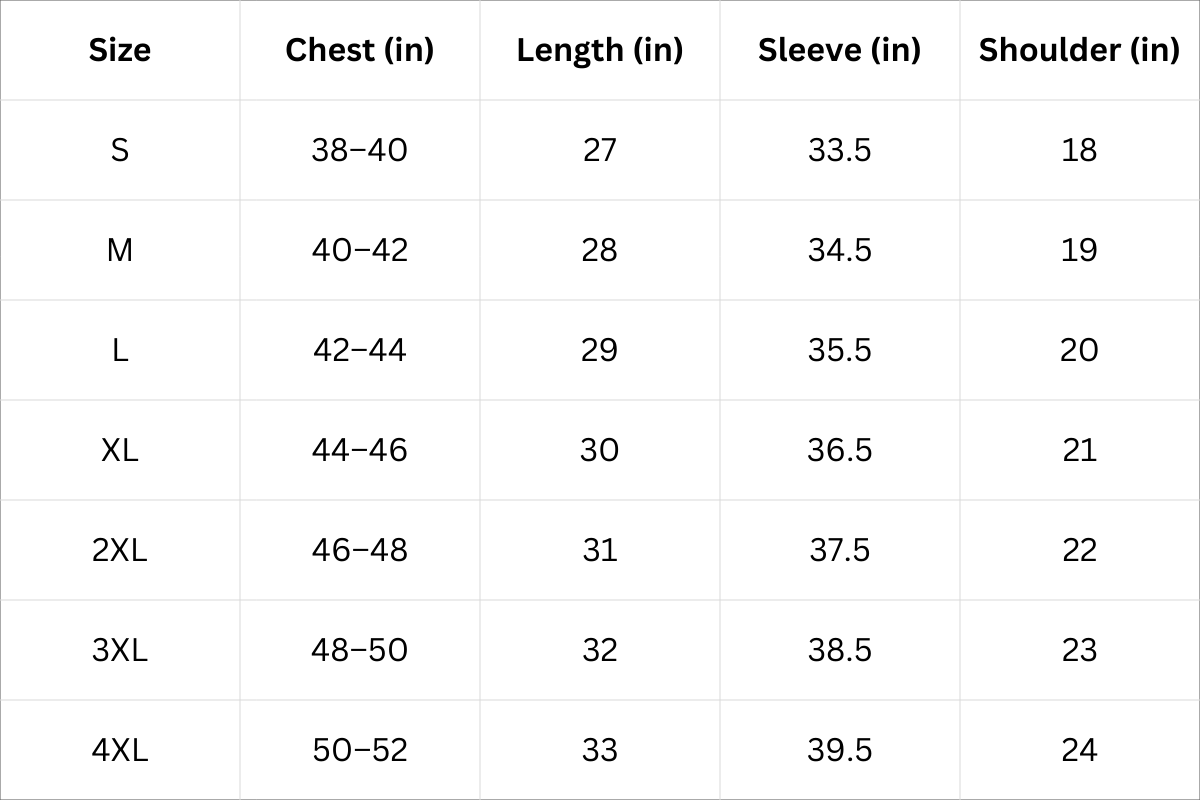
Task: Click the Chest (in) column header
Action: (360, 50)
